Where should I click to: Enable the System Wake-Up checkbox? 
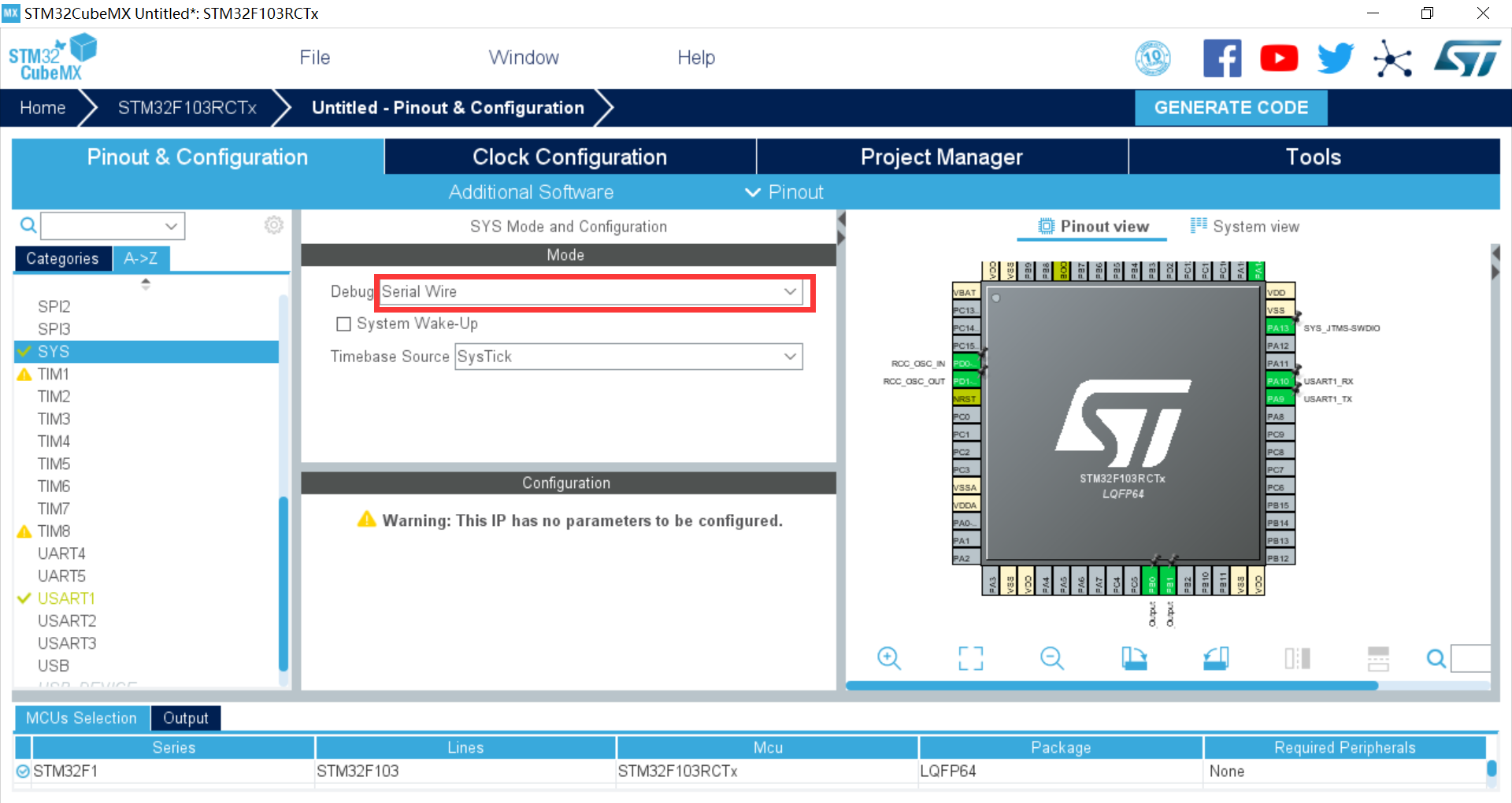point(343,324)
